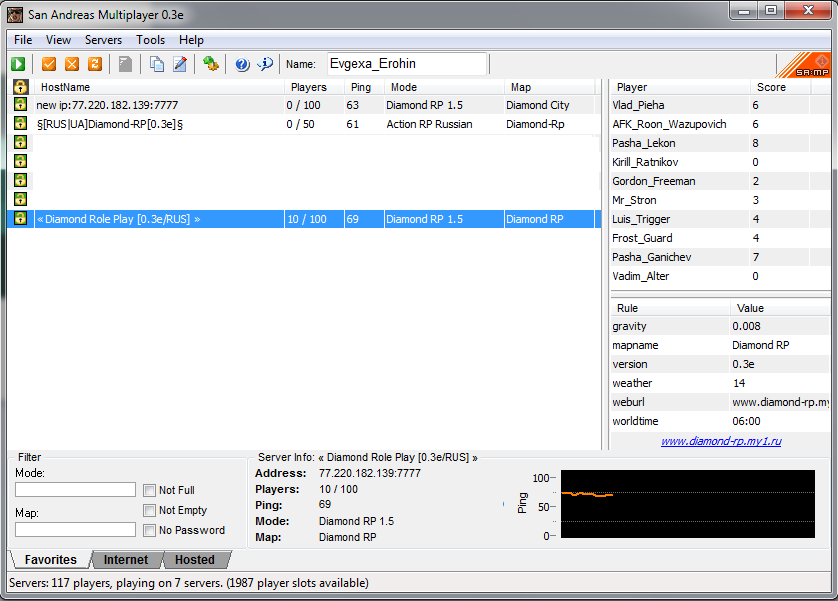This screenshot has width=838, height=601.
Task: Open Server Properties pencil icon
Action: tap(180, 64)
